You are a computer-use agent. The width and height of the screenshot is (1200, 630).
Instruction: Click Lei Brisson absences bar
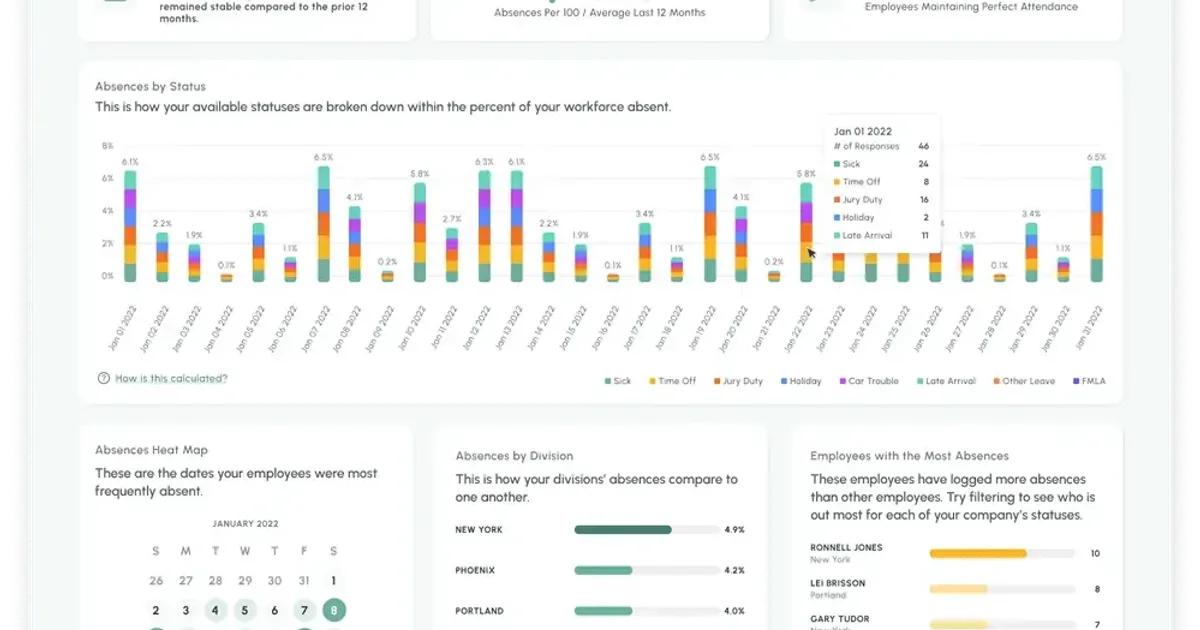1002,589
